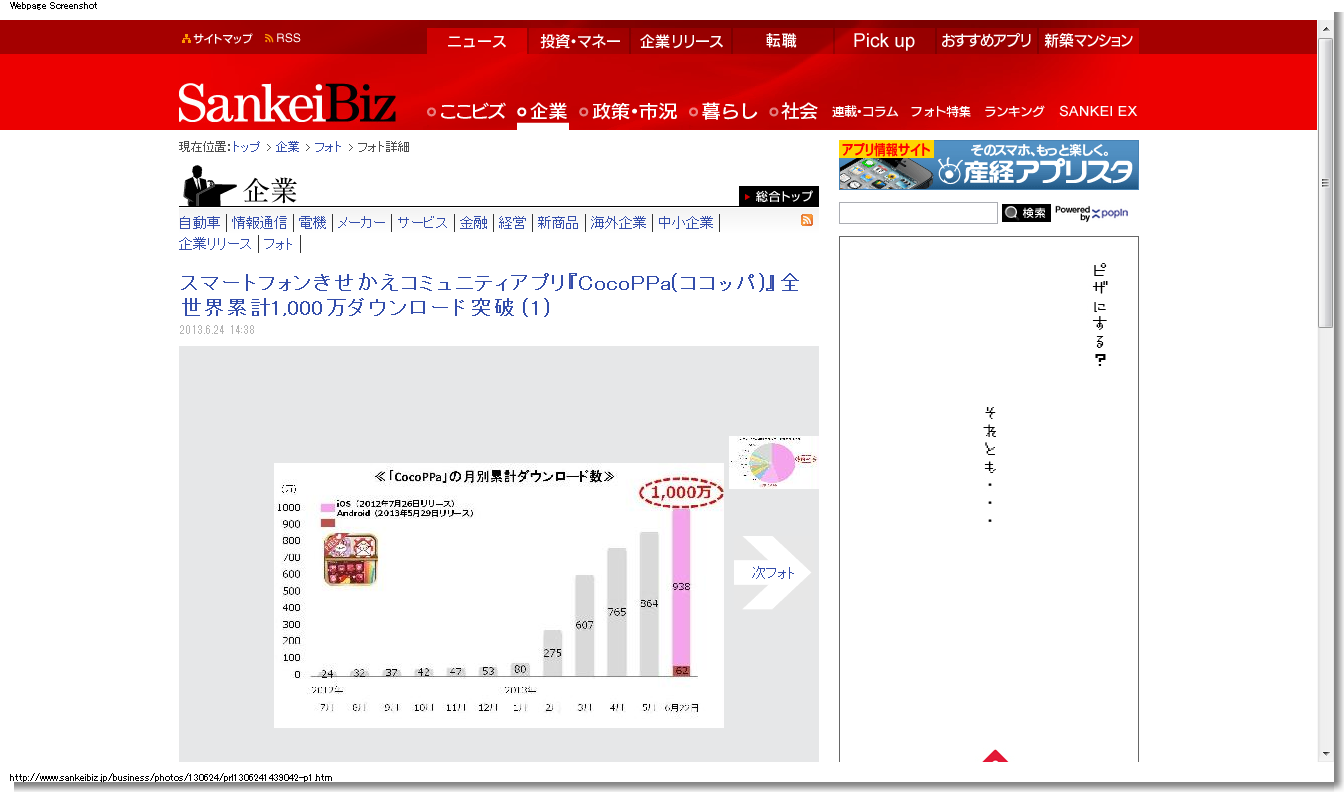Open the ニュース top tab
This screenshot has height=792, width=1344.
[477, 41]
